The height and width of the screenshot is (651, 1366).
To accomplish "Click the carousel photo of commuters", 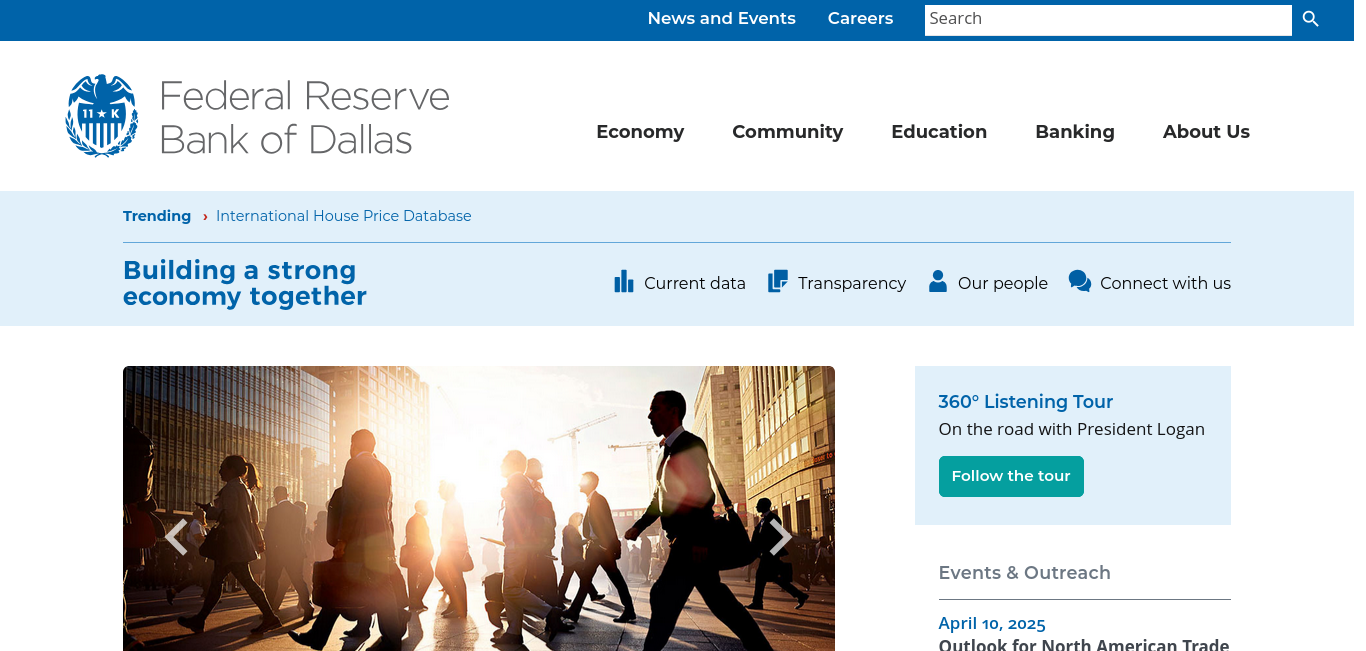I will point(479,508).
